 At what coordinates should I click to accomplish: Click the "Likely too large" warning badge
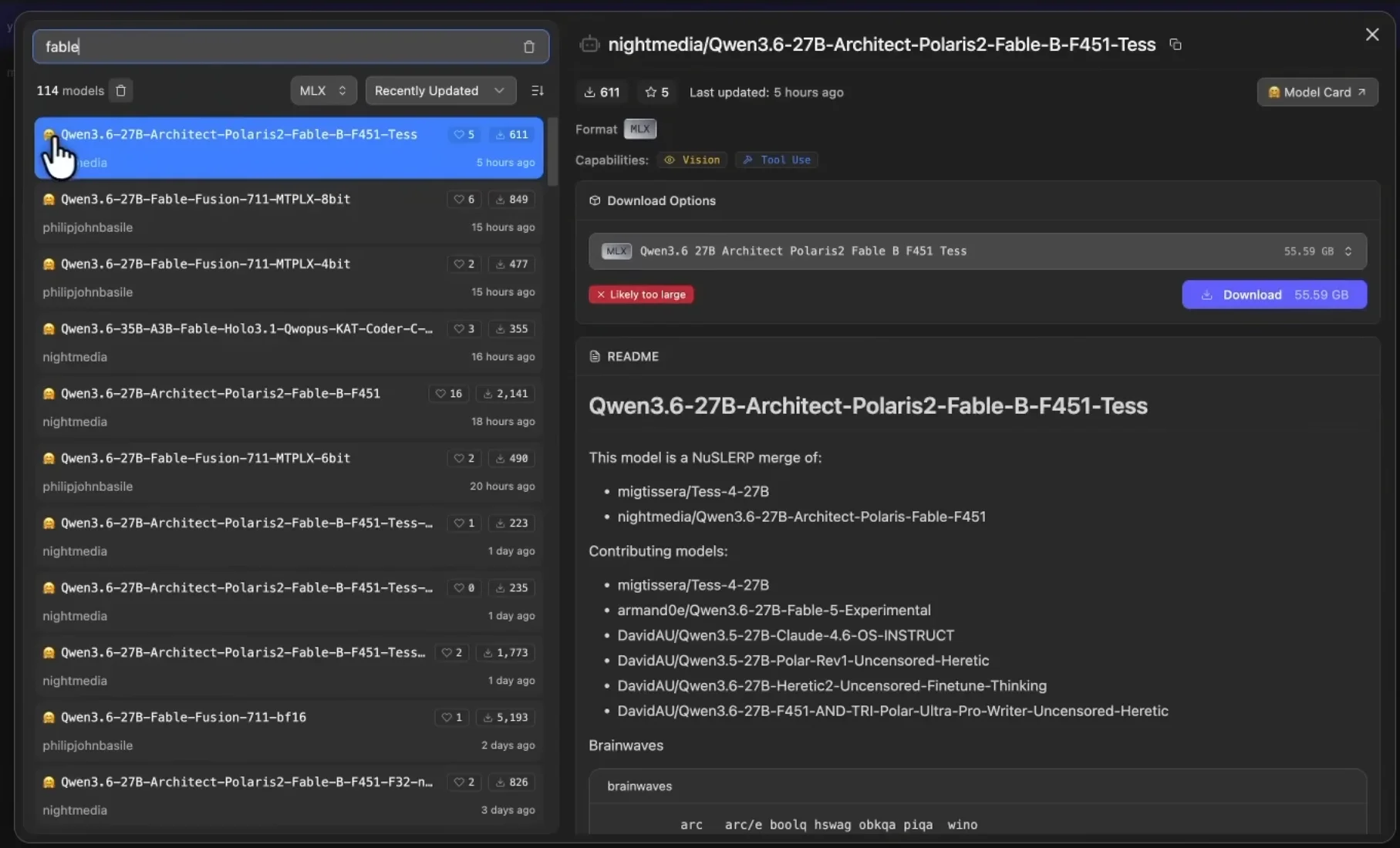[x=641, y=294]
